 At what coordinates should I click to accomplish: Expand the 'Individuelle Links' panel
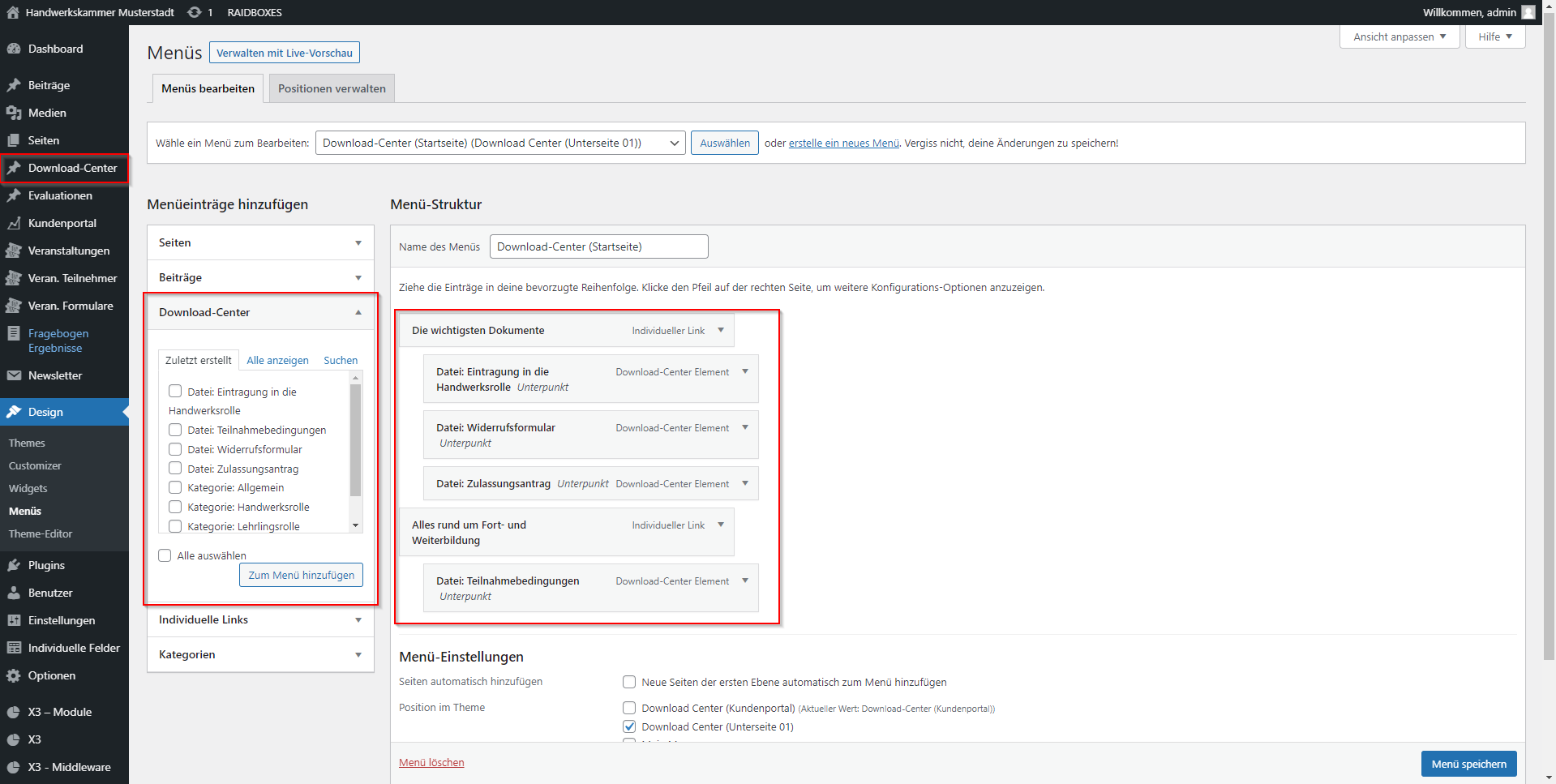pos(260,619)
